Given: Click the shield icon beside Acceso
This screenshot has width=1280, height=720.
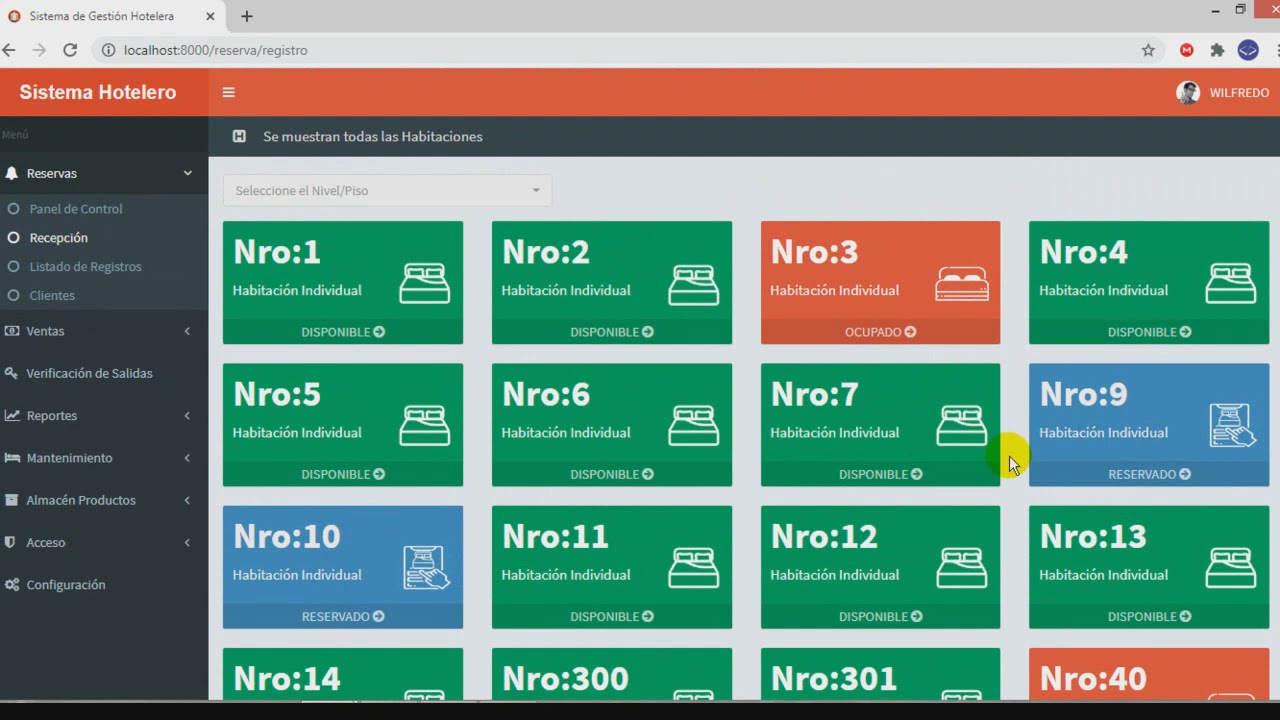Looking at the screenshot, I should coord(10,542).
